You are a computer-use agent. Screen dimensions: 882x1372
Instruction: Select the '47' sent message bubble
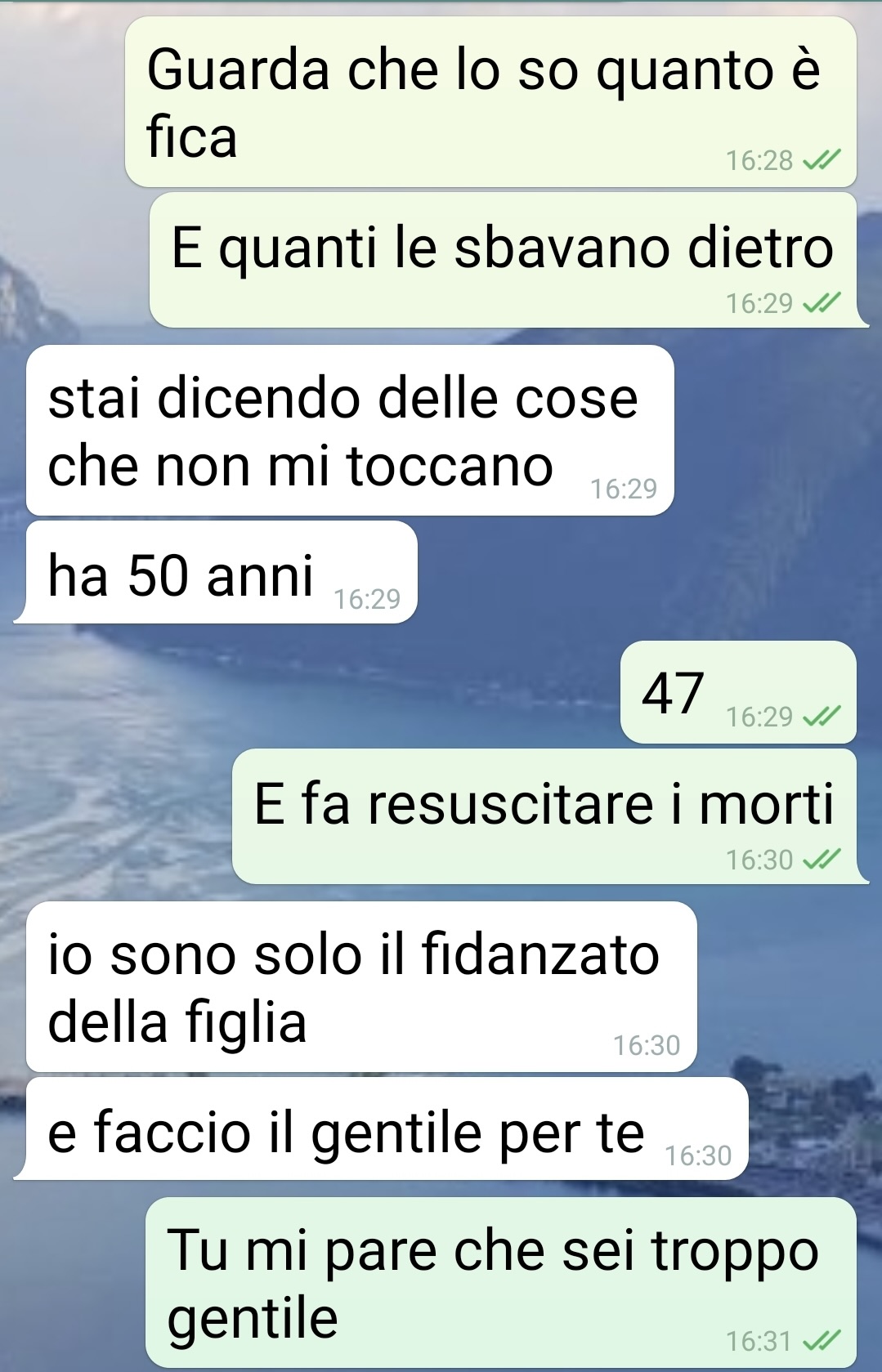coord(738,692)
